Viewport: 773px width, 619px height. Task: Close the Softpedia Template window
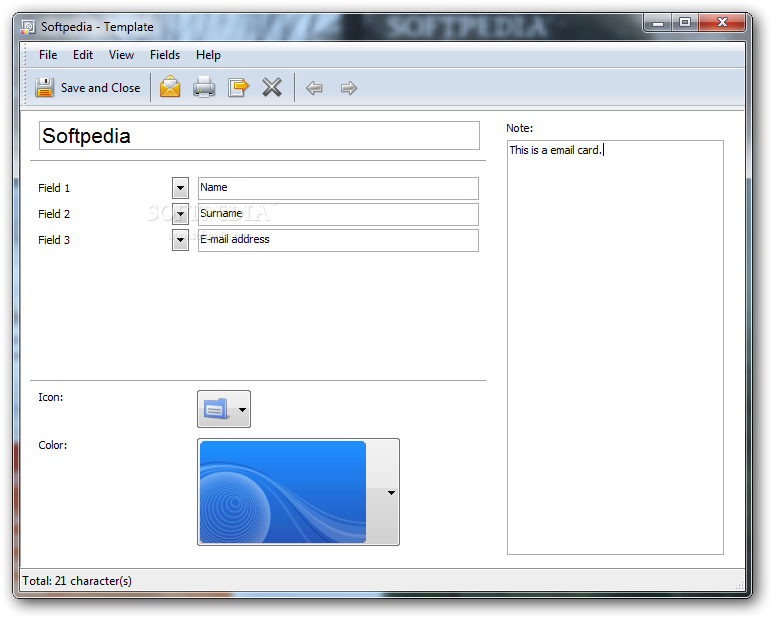point(722,23)
